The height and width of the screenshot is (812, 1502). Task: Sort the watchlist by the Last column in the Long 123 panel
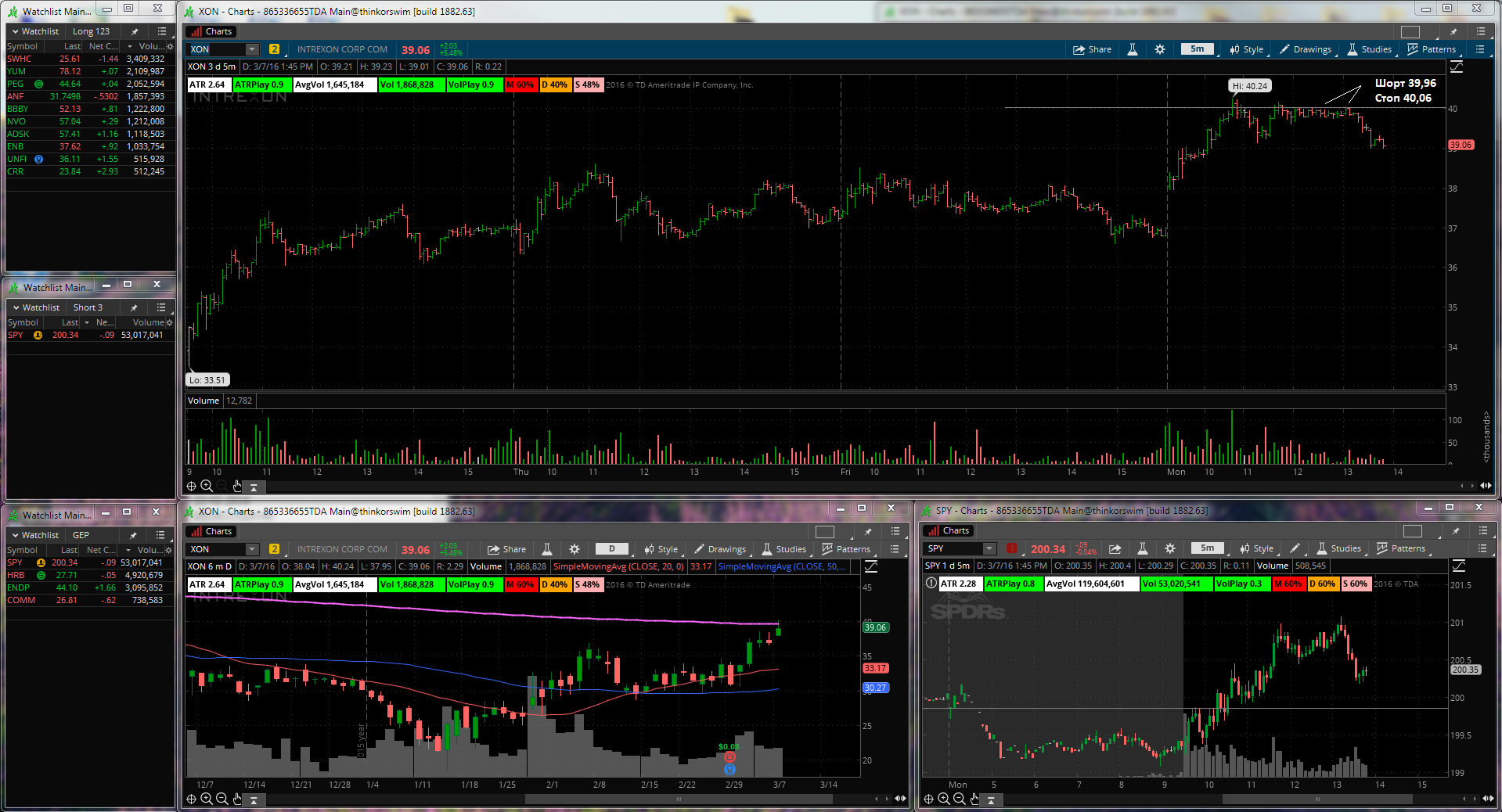pyautogui.click(x=72, y=46)
